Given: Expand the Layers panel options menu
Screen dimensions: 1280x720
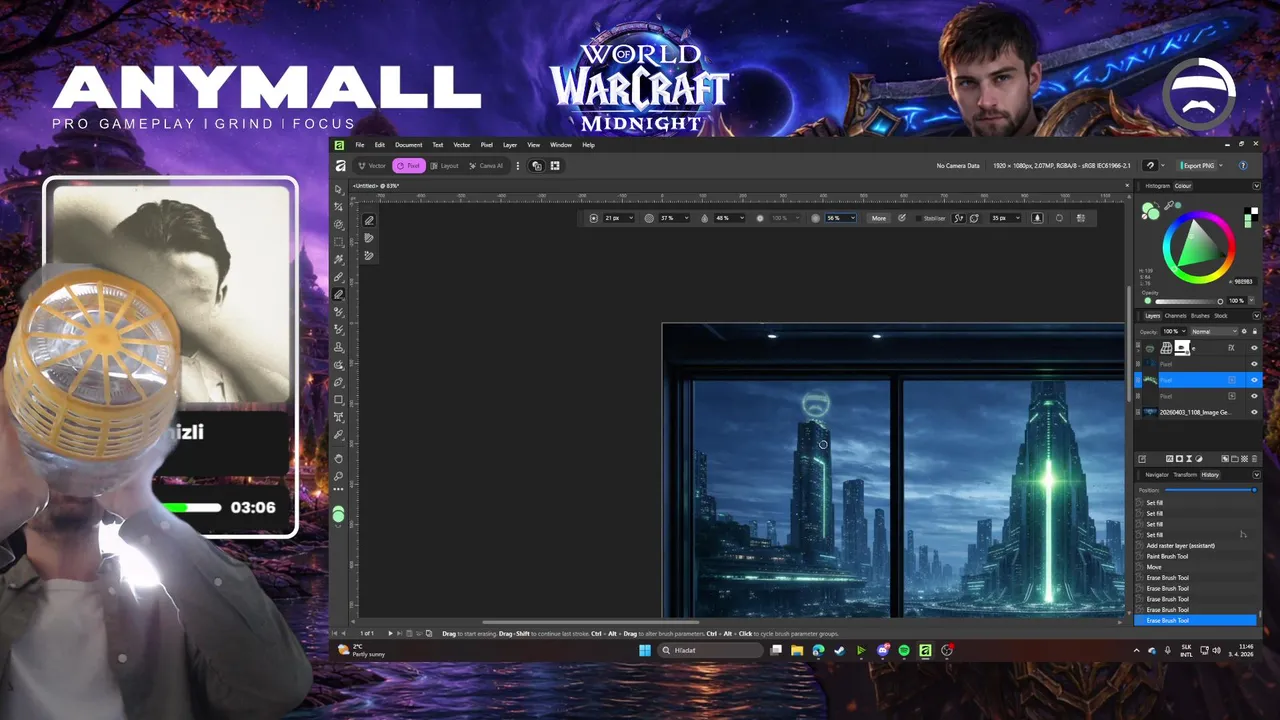Looking at the screenshot, I should click(x=1256, y=316).
